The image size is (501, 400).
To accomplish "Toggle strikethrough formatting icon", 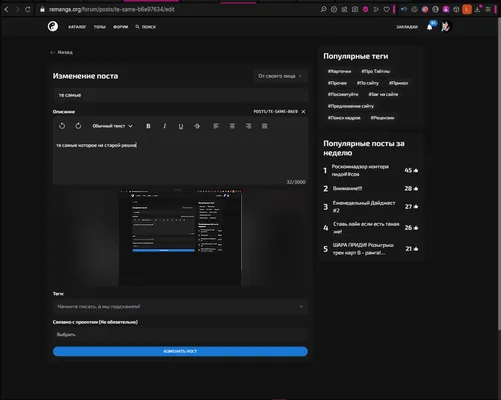I will tap(197, 126).
